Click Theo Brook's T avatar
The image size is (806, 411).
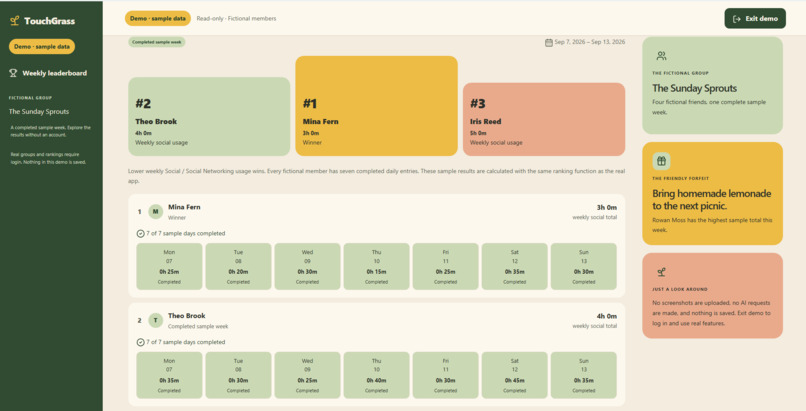pos(156,321)
